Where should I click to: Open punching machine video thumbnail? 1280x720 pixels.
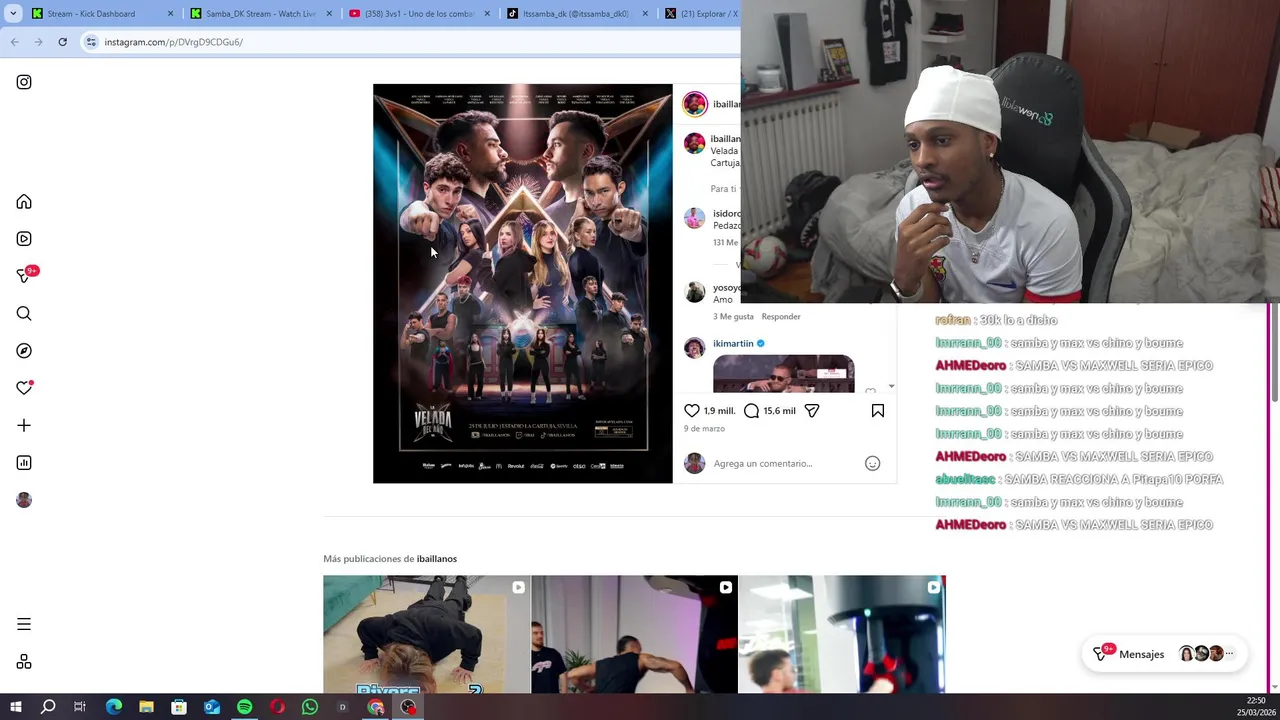(842, 634)
